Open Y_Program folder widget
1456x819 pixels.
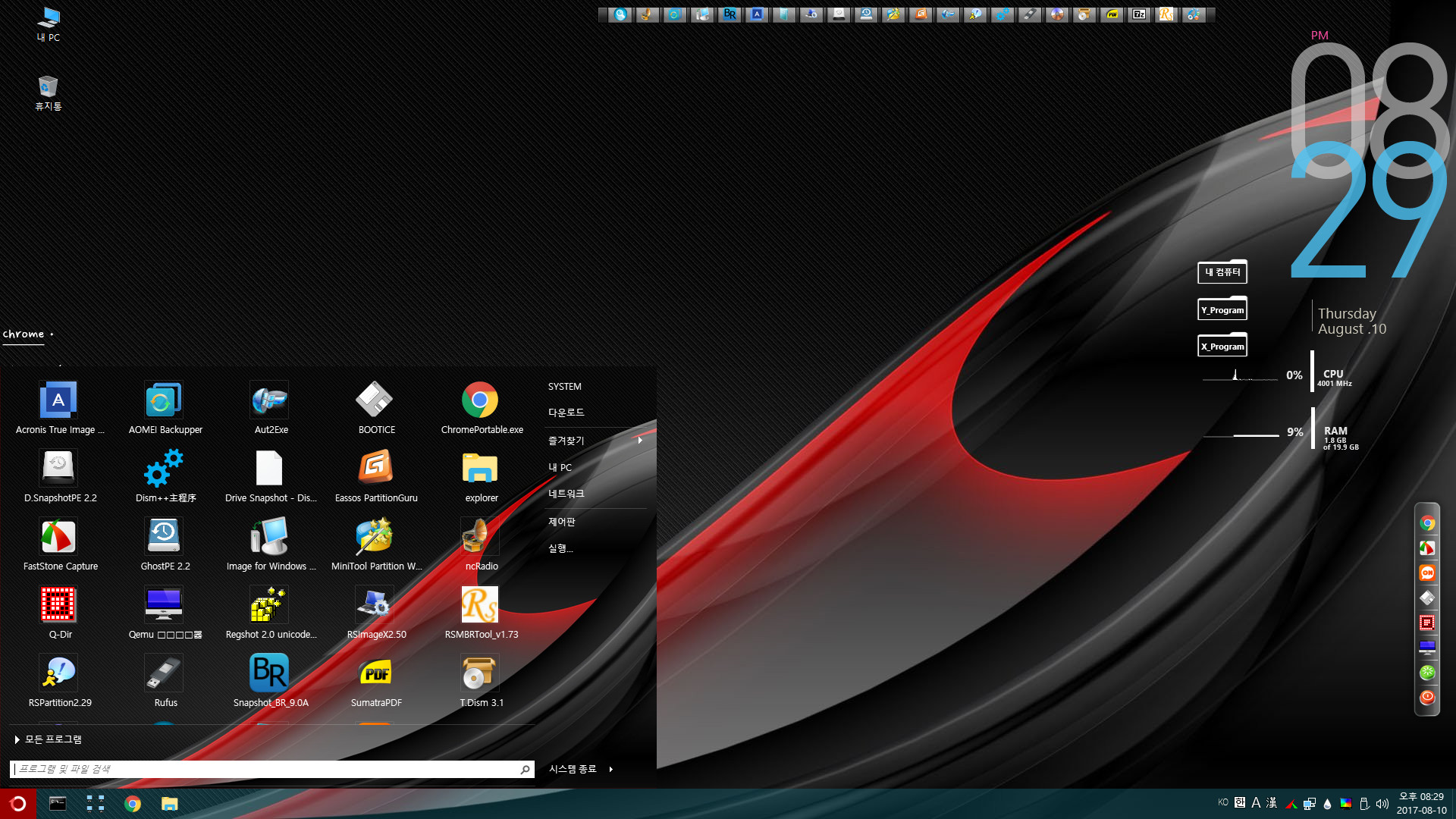1222,309
